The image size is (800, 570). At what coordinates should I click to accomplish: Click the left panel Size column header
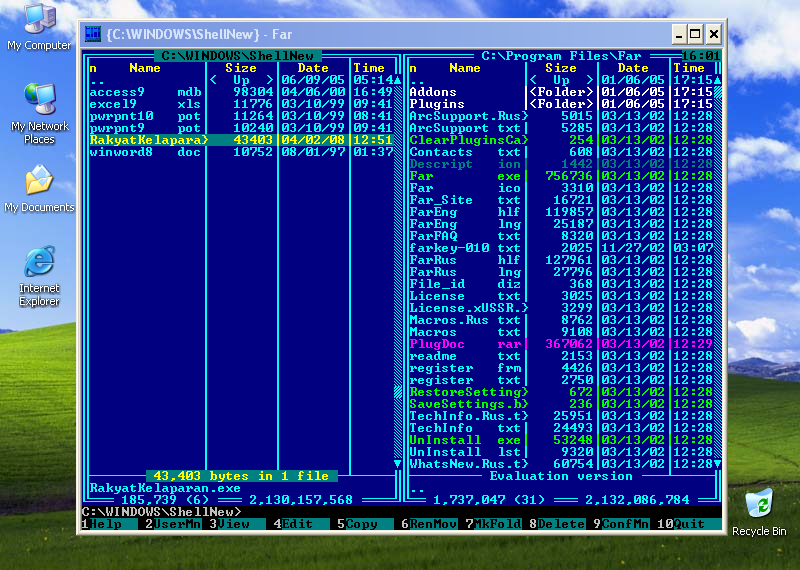(241, 68)
